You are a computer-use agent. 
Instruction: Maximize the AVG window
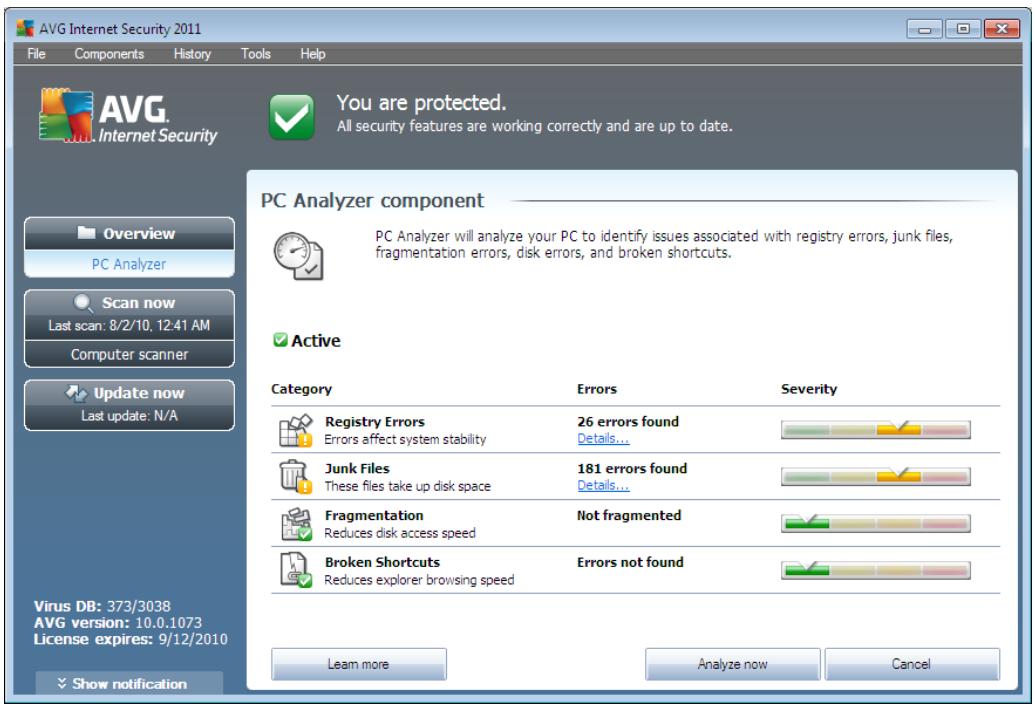point(963,29)
